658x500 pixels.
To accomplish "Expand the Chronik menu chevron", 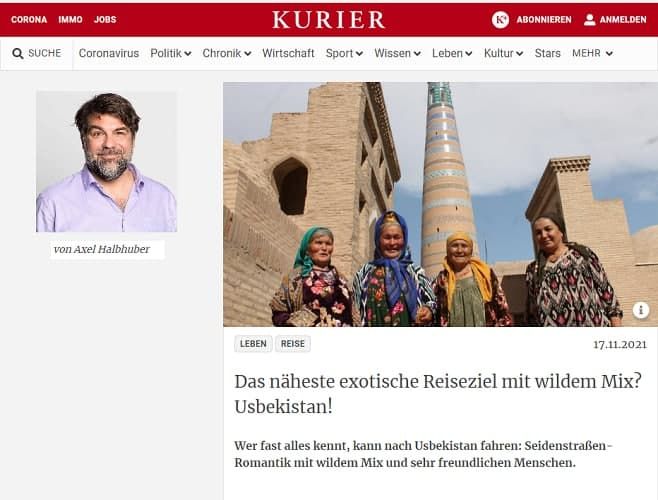I will pos(248,54).
